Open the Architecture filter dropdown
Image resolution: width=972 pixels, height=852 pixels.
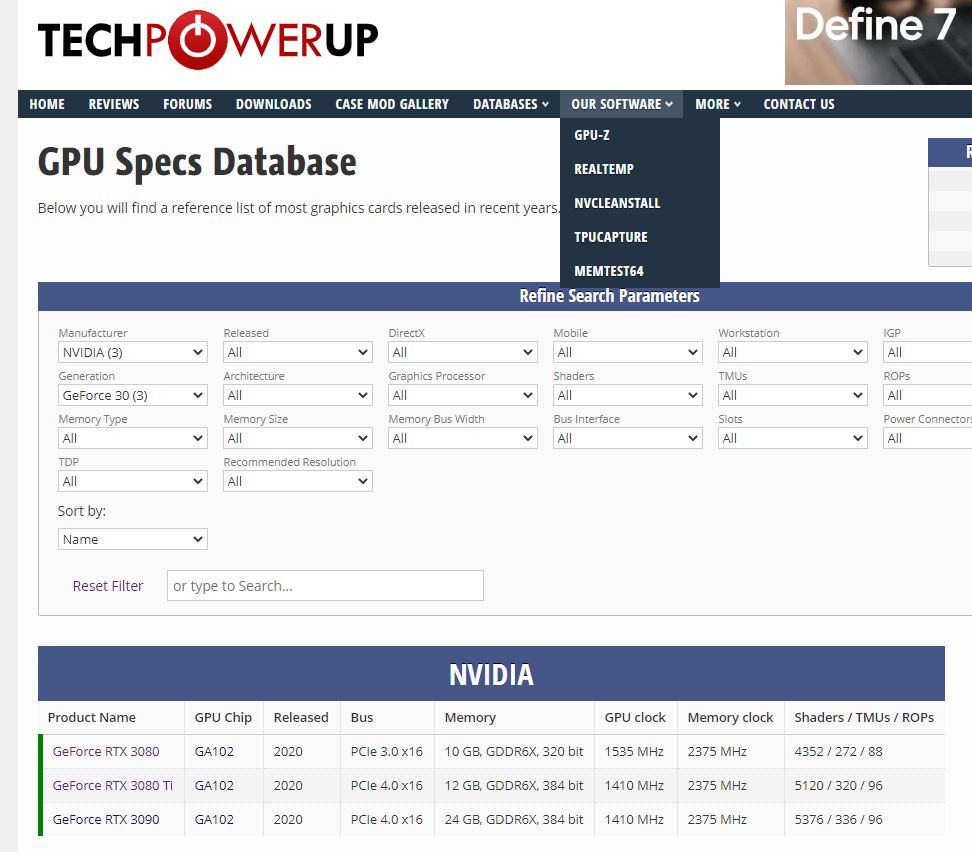(x=298, y=395)
